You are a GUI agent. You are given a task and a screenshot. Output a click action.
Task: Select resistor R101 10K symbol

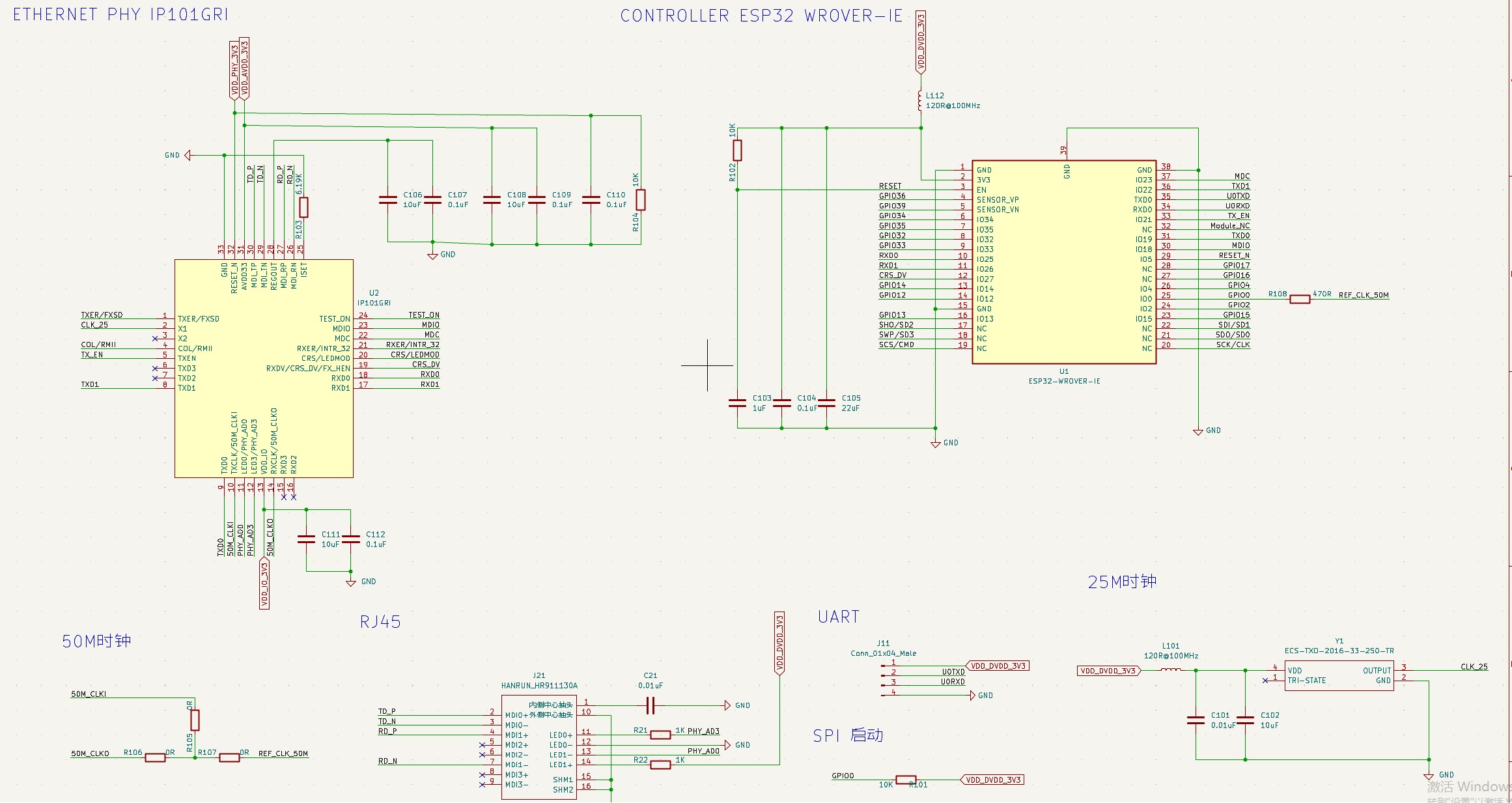[x=906, y=780]
